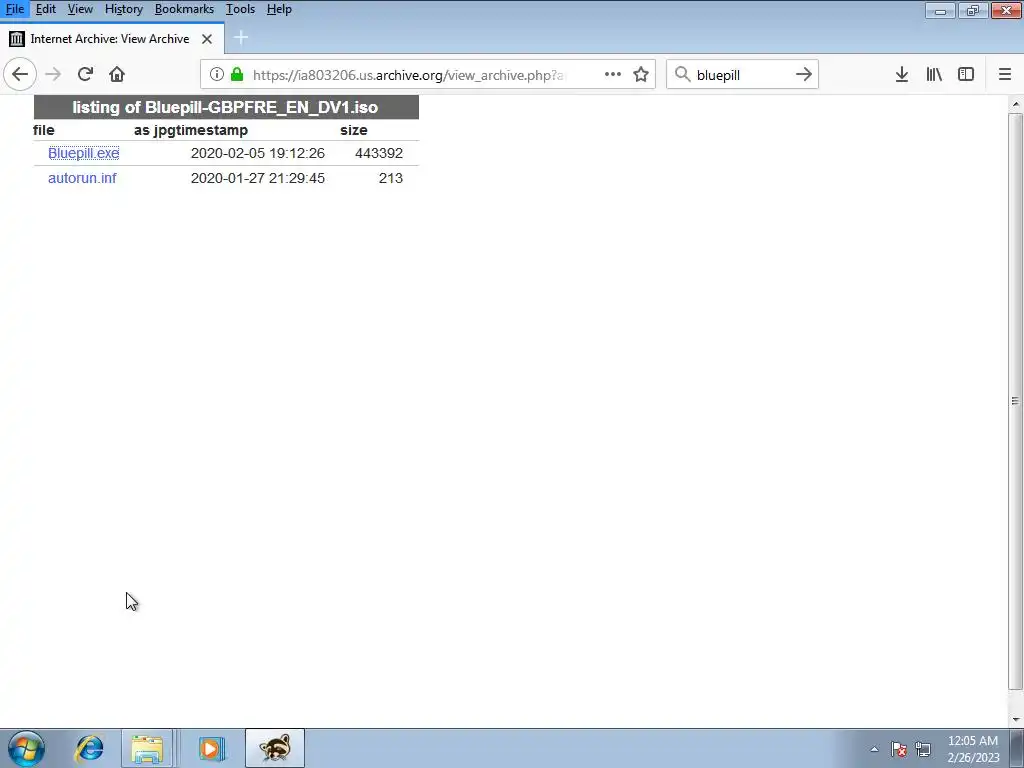Image resolution: width=1024 pixels, height=768 pixels.
Task: Show hidden system tray icons
Action: (x=874, y=749)
